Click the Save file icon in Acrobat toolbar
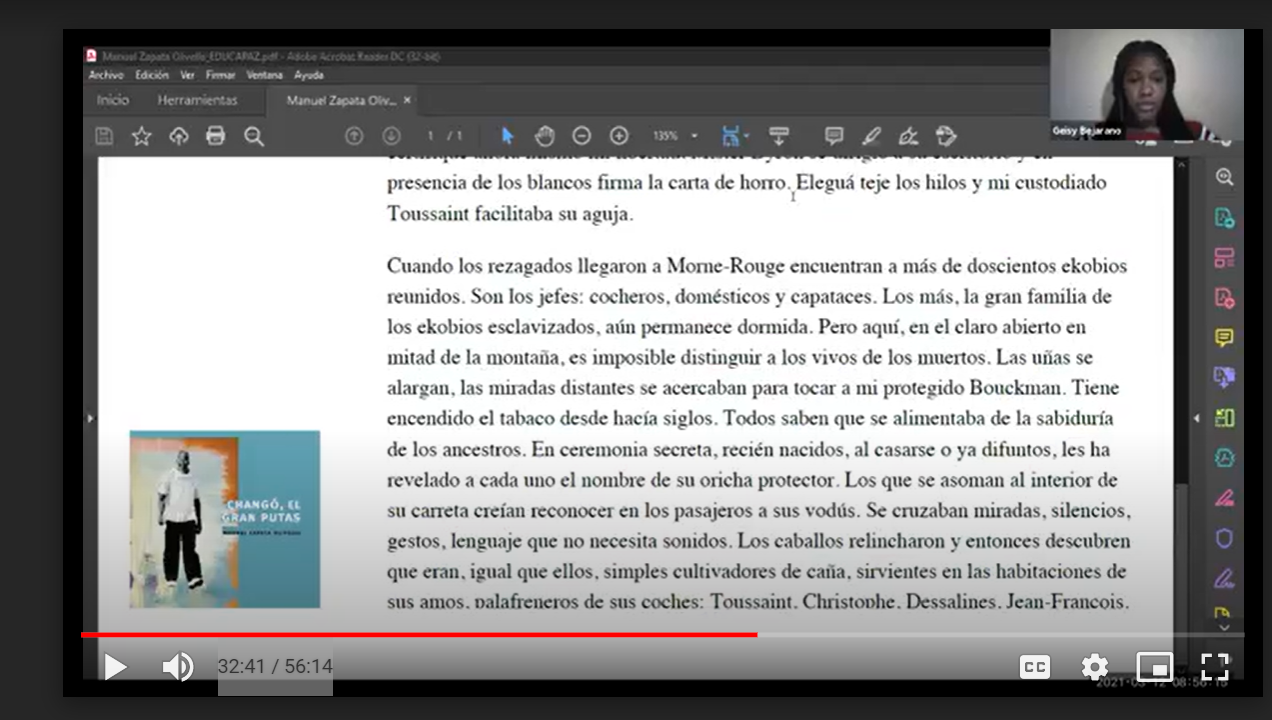Image resolution: width=1272 pixels, height=720 pixels. tap(104, 137)
